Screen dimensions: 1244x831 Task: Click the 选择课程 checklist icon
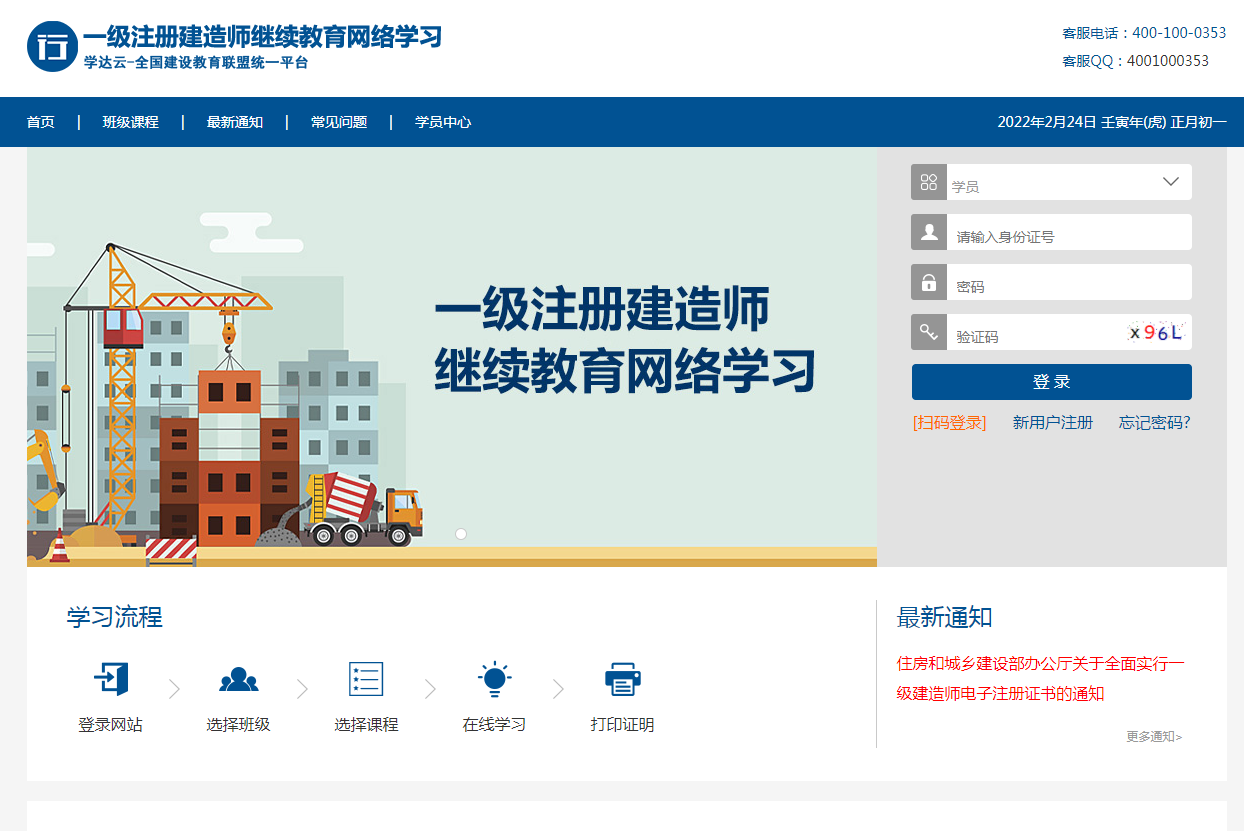[x=366, y=679]
